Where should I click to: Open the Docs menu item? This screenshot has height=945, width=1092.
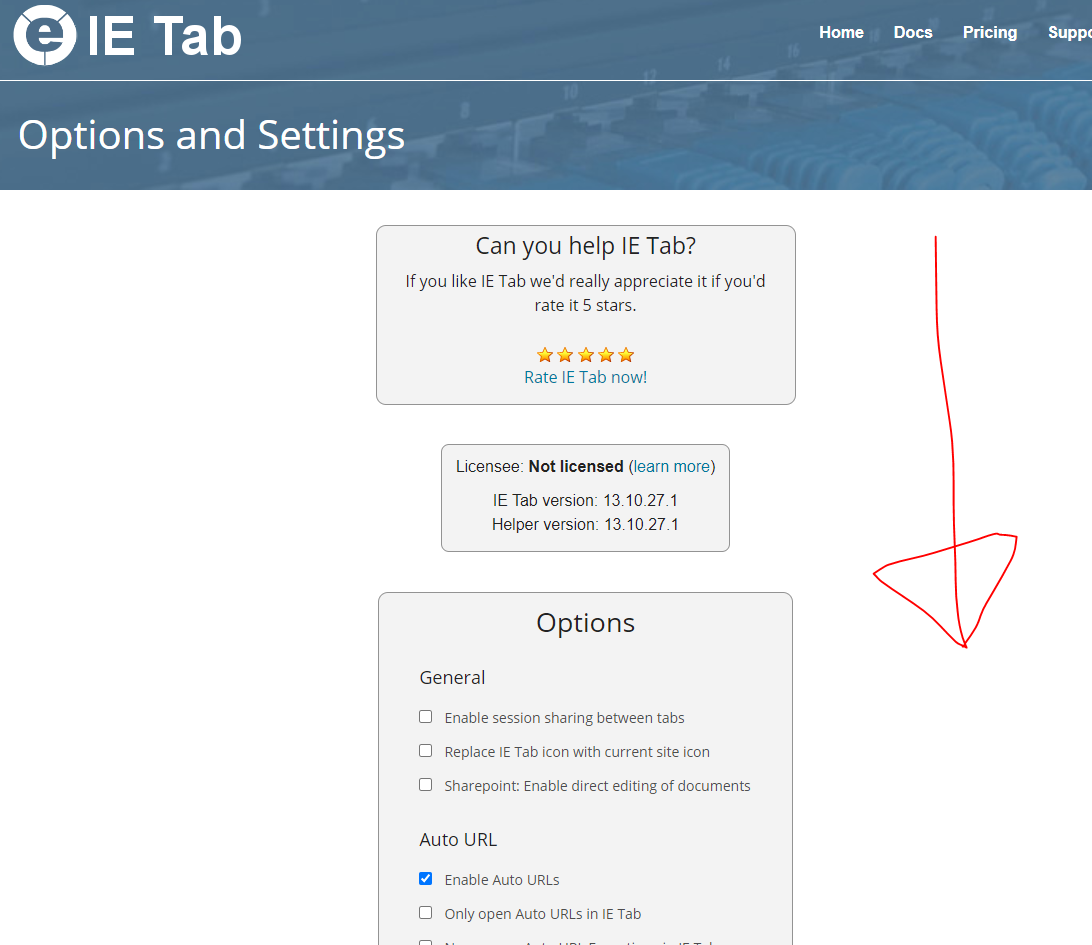pos(912,33)
